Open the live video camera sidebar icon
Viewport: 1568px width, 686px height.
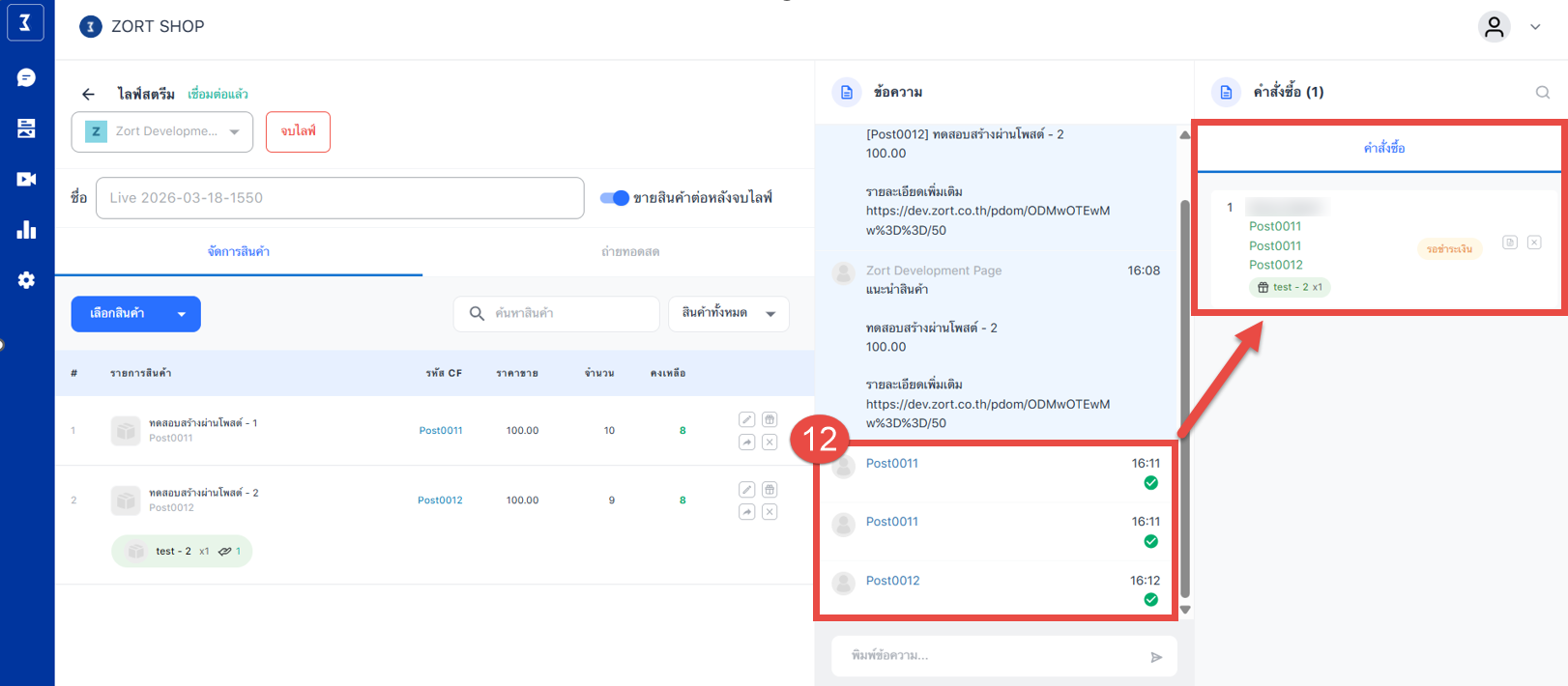click(x=26, y=179)
